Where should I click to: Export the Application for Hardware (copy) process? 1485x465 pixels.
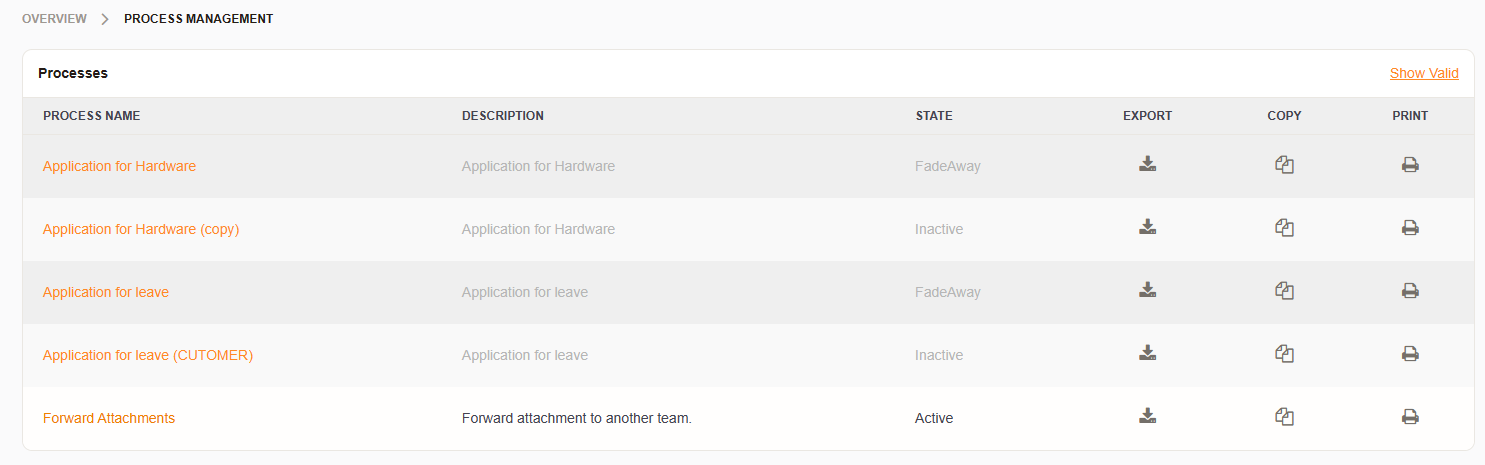[1147, 228]
